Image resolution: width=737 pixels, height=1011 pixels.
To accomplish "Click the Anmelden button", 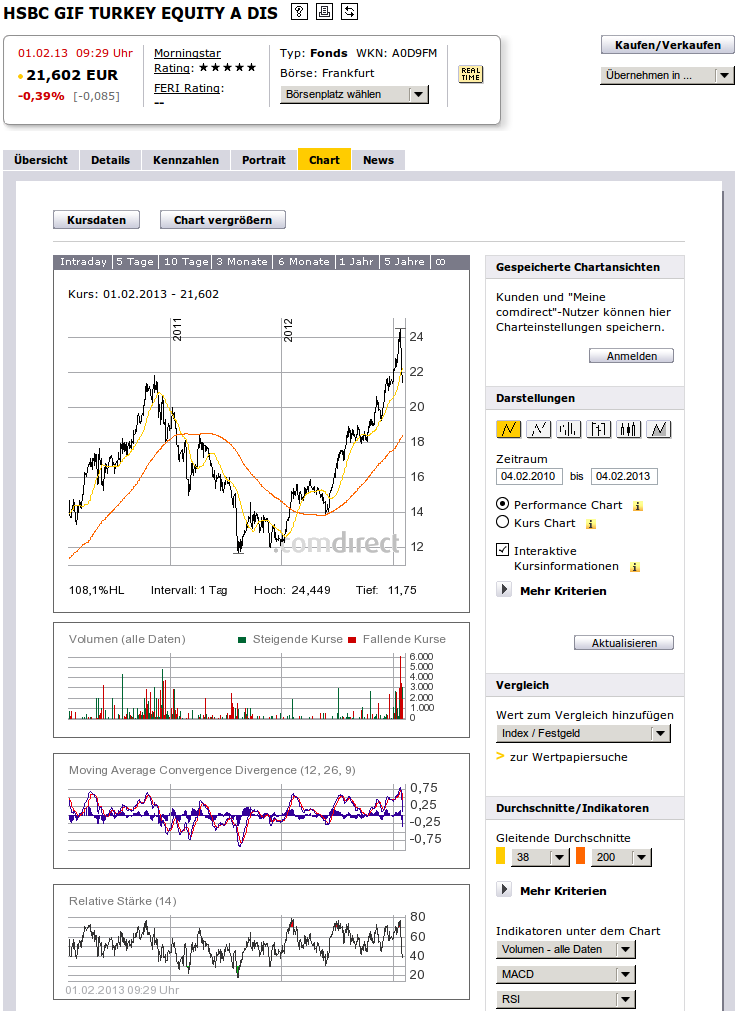I will point(631,356).
